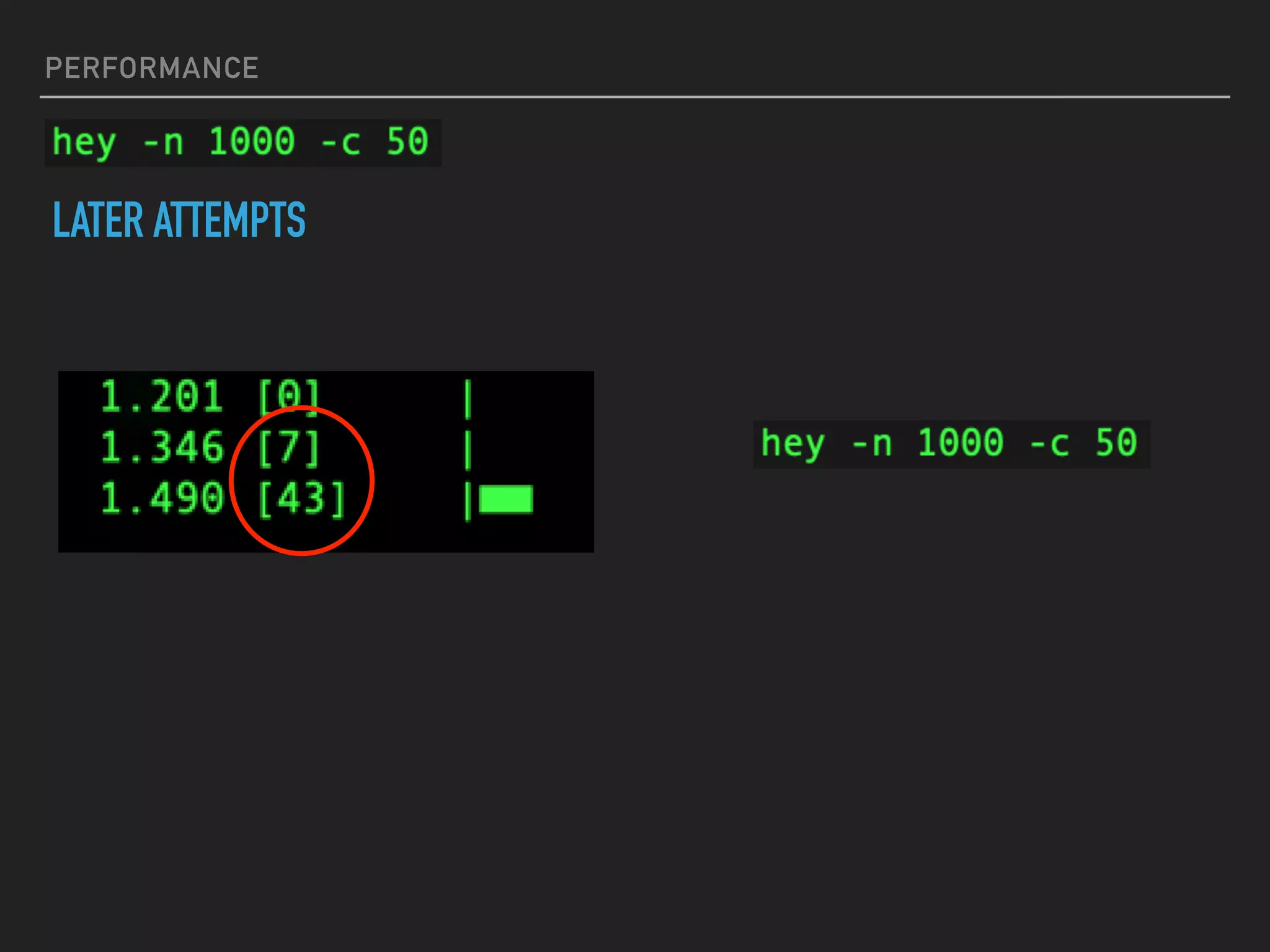Click '1000' in the right-side command box

coord(960,443)
